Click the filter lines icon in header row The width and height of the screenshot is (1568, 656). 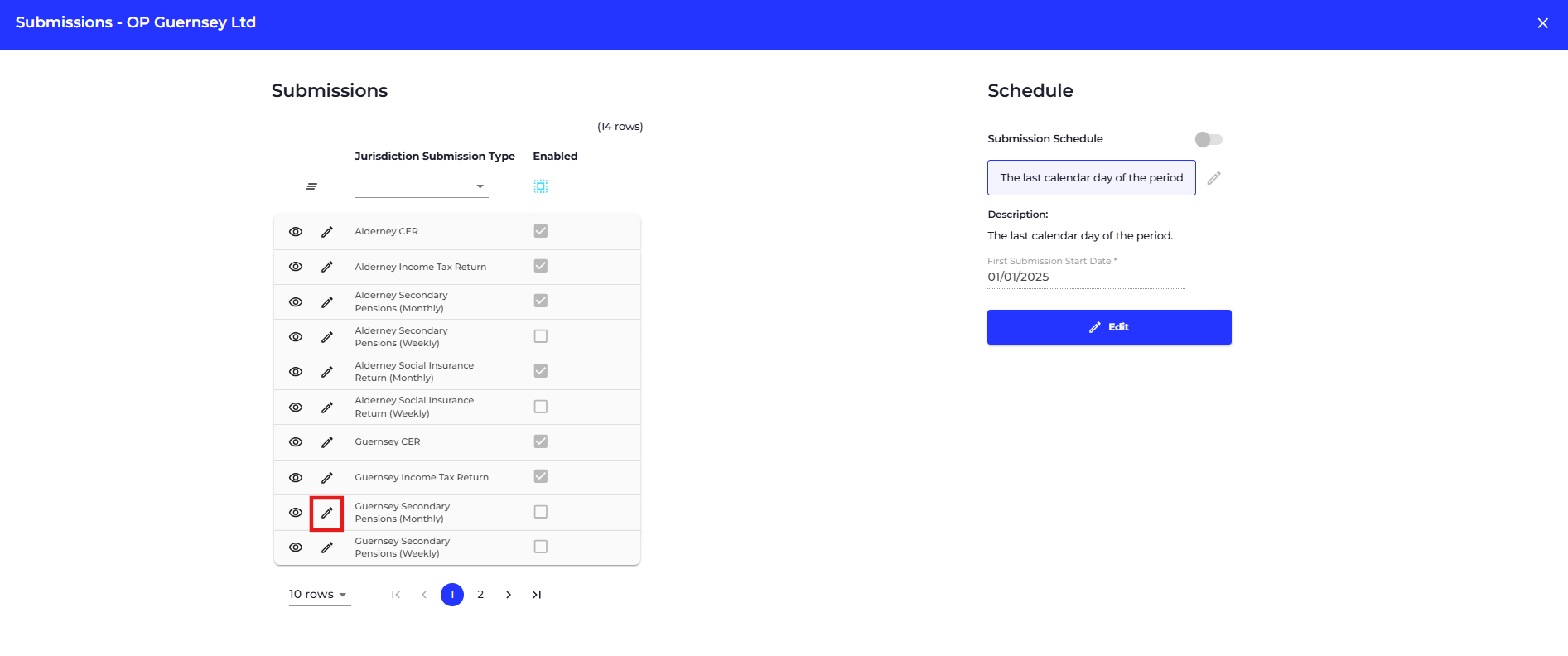pos(311,186)
